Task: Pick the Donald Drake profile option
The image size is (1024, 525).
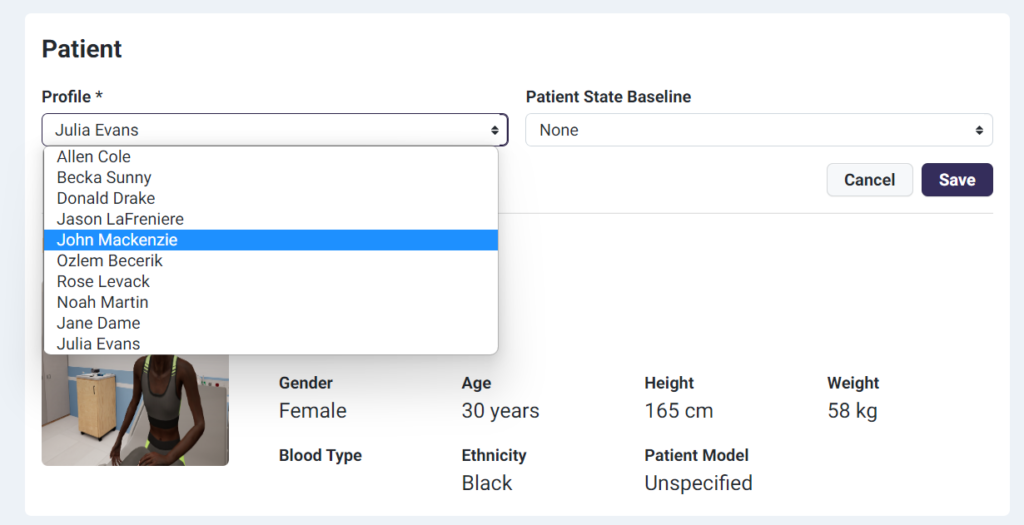Action: click(x=106, y=198)
